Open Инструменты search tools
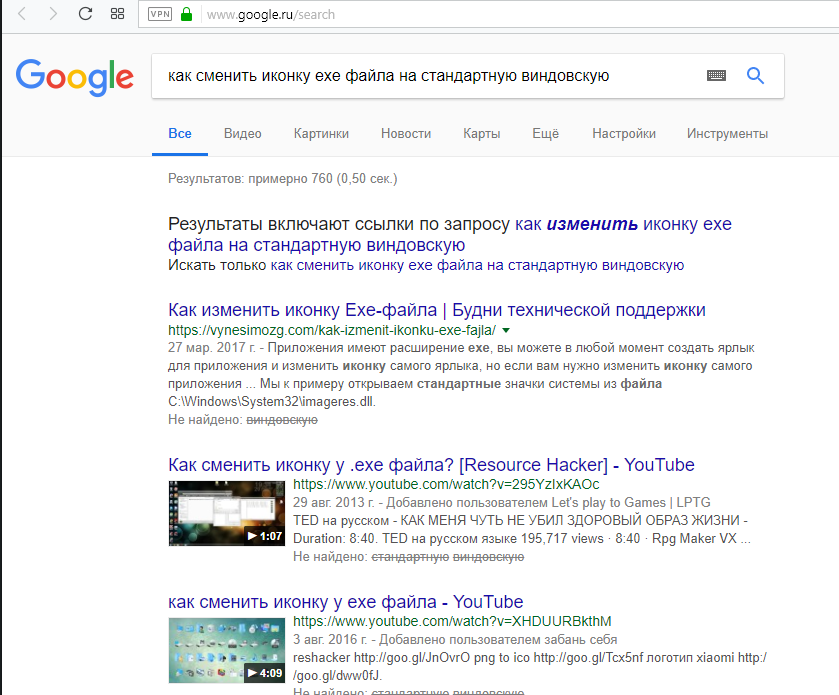 tap(727, 134)
